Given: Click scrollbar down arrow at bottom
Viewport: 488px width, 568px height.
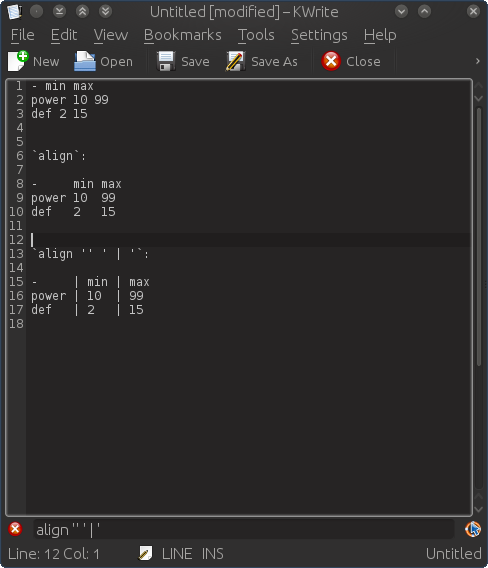Looking at the screenshot, I should click(479, 509).
